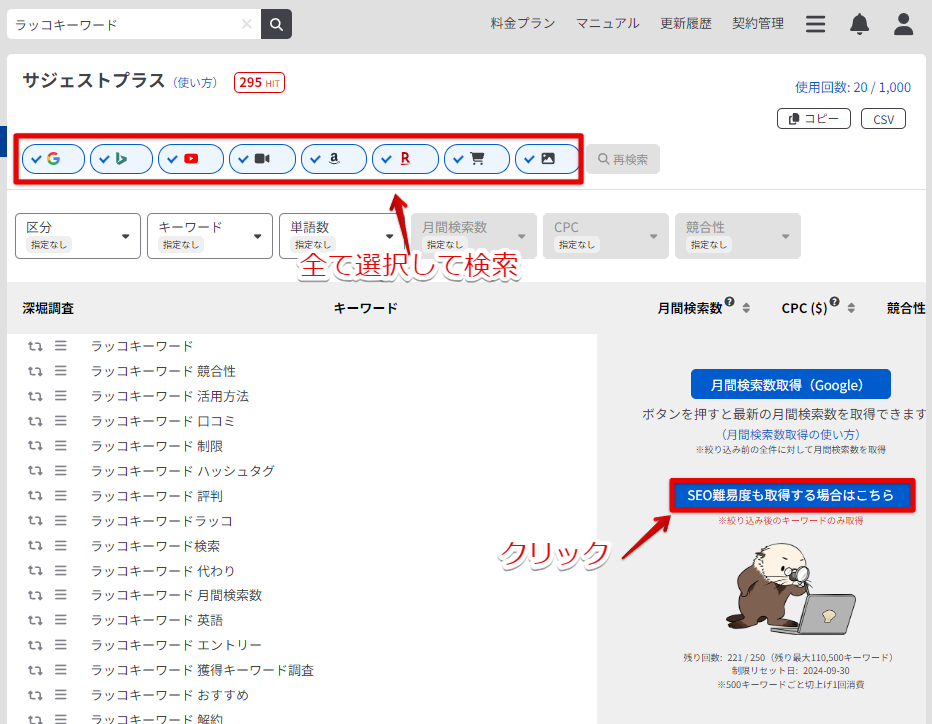932x724 pixels.
Task: Clear search box with X icon
Action: pyautogui.click(x=247, y=24)
